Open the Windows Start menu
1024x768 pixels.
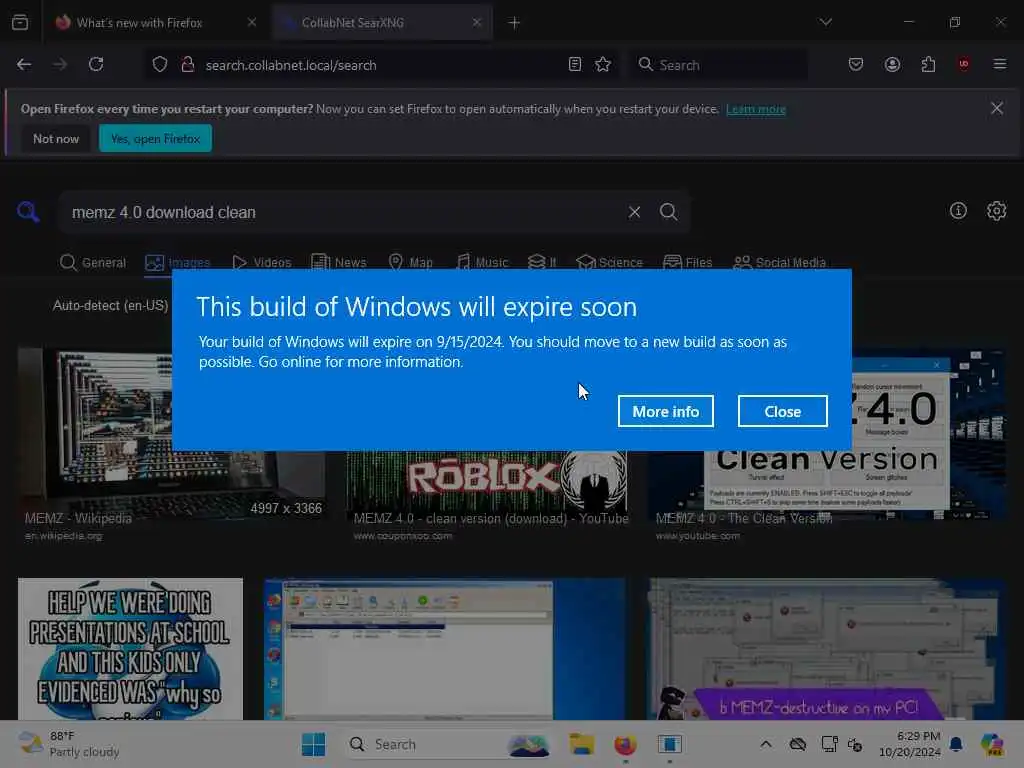coord(313,744)
